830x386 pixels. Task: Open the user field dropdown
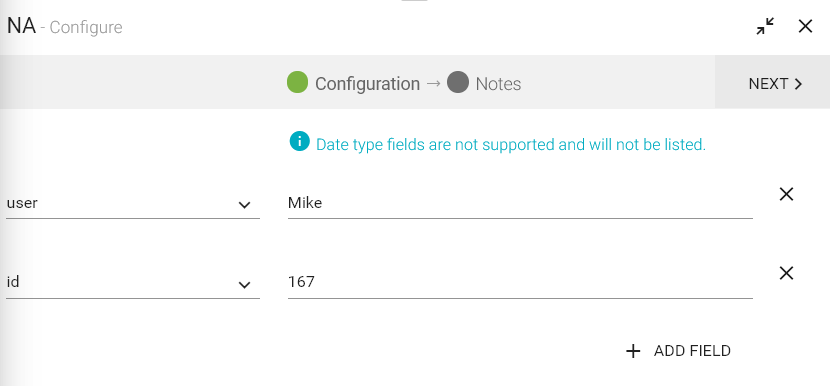tap(132, 203)
